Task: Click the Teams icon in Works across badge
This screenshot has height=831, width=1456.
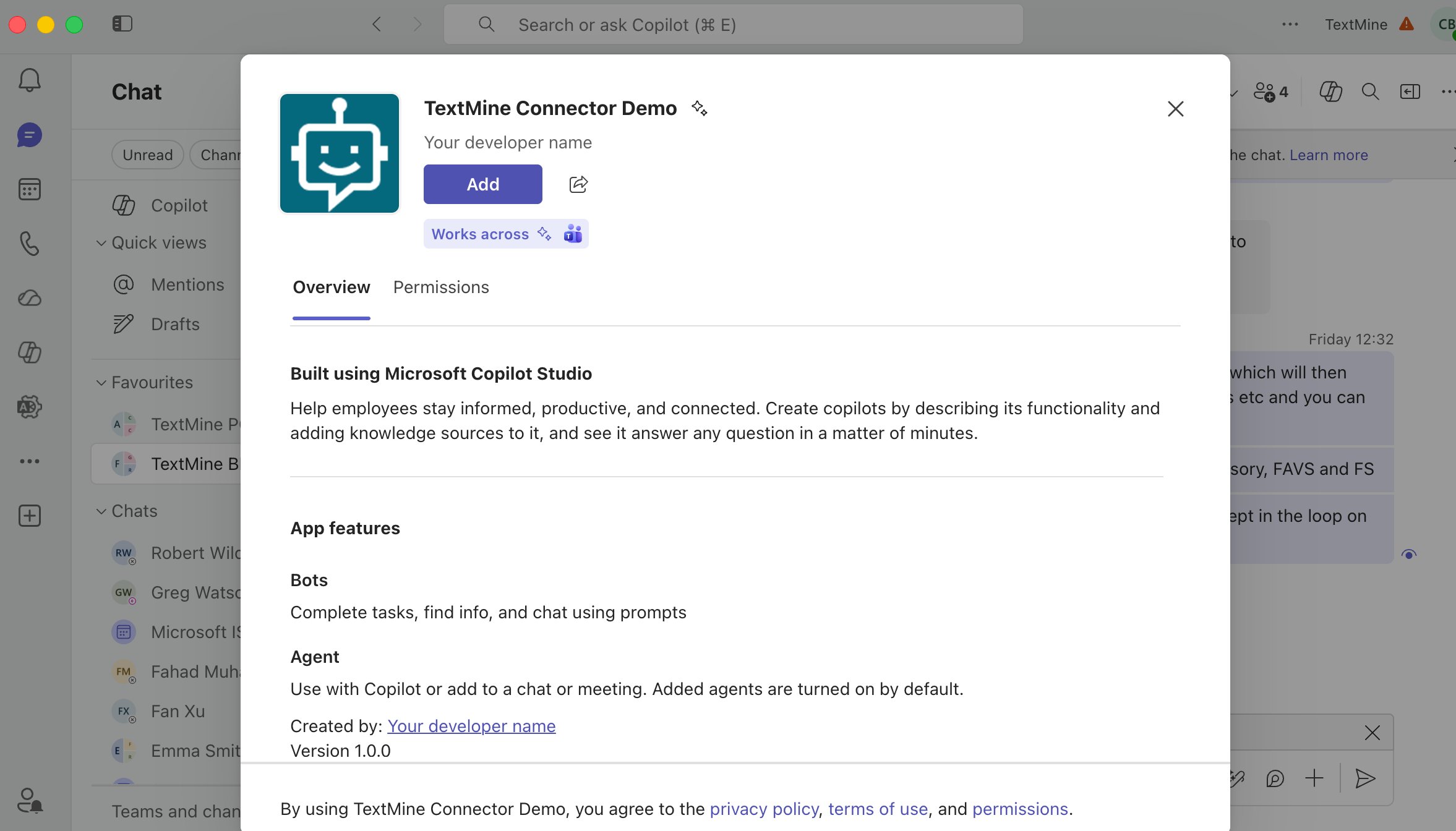Action: click(573, 234)
